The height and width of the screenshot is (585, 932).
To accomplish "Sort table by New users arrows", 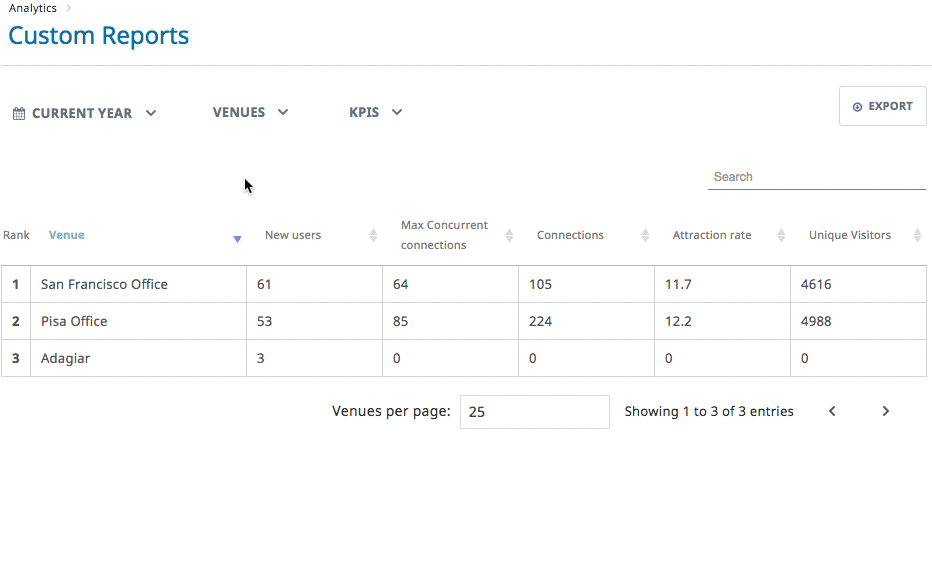I will point(373,236).
